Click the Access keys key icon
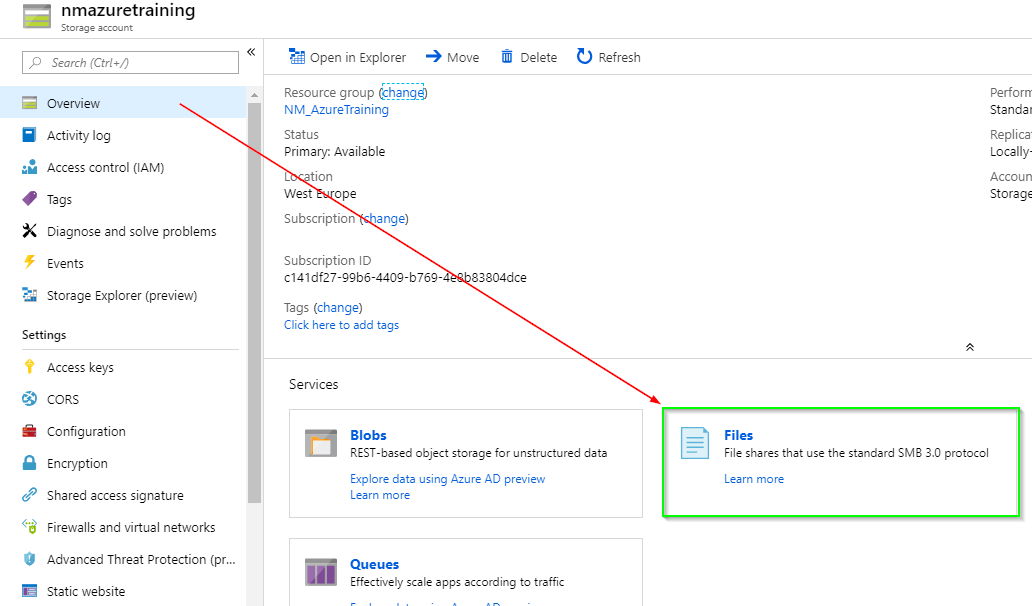This screenshot has height=606, width=1032. point(29,367)
